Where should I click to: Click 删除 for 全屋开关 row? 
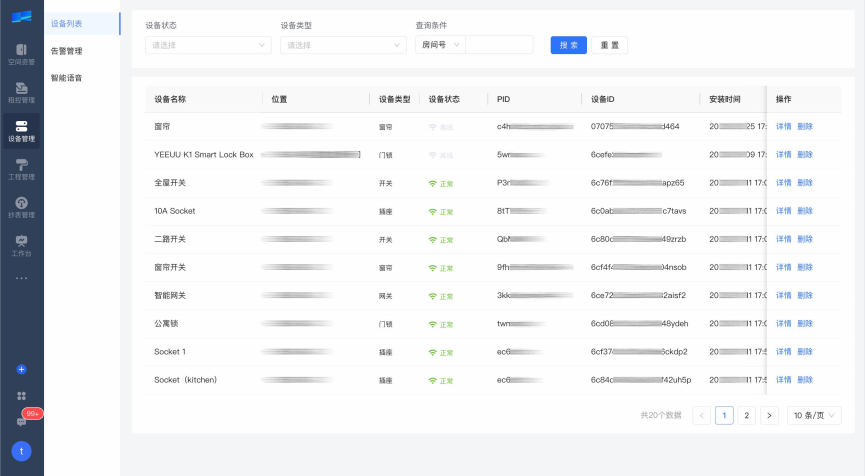pyautogui.click(x=805, y=183)
